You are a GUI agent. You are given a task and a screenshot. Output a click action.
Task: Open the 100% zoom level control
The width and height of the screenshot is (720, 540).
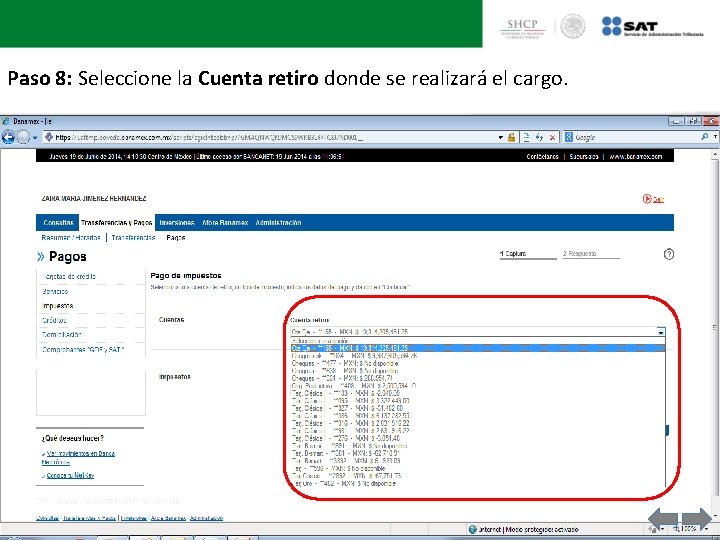pyautogui.click(x=692, y=529)
